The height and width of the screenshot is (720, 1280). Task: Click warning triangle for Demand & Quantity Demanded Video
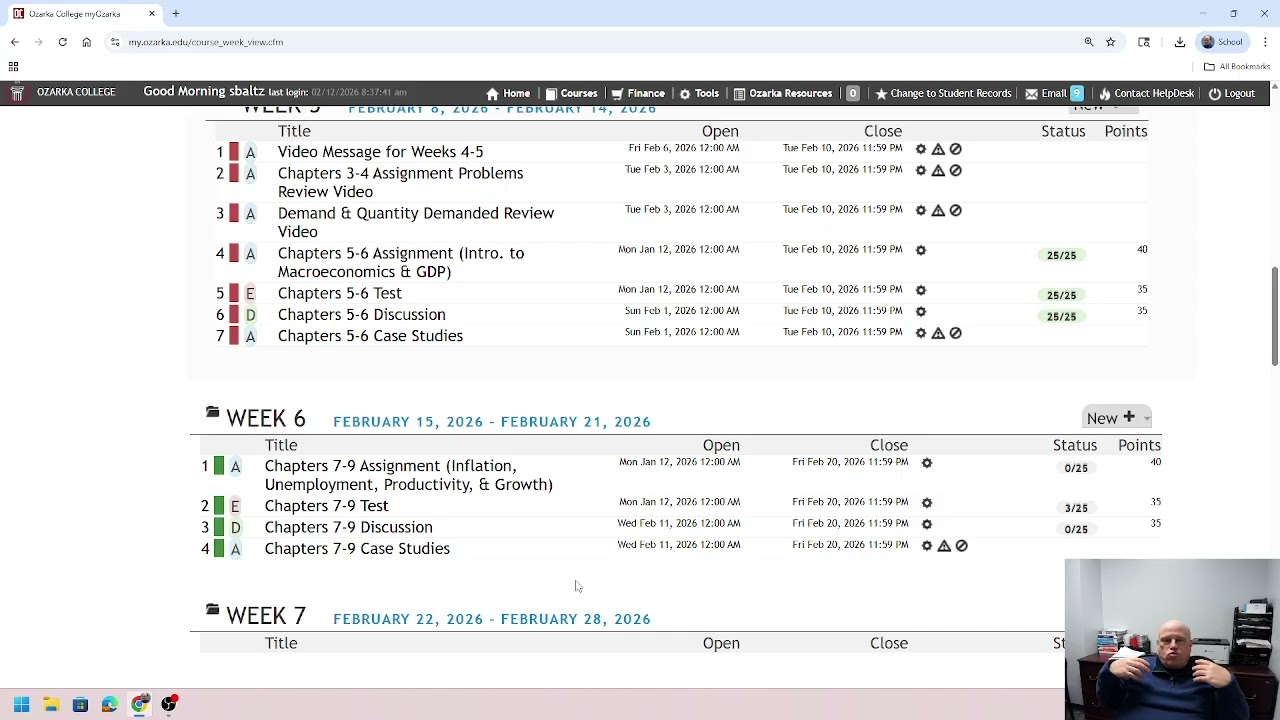click(x=938, y=210)
